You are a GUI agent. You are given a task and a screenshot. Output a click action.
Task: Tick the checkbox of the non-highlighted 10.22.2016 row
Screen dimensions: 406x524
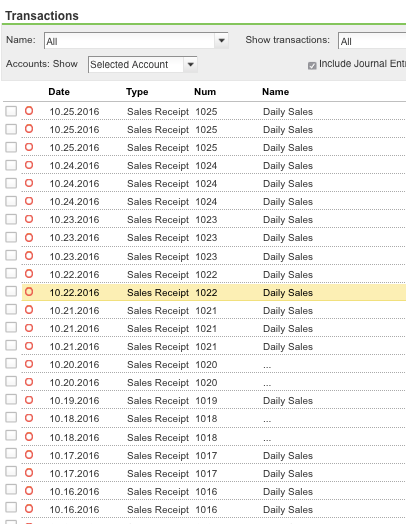[11, 273]
